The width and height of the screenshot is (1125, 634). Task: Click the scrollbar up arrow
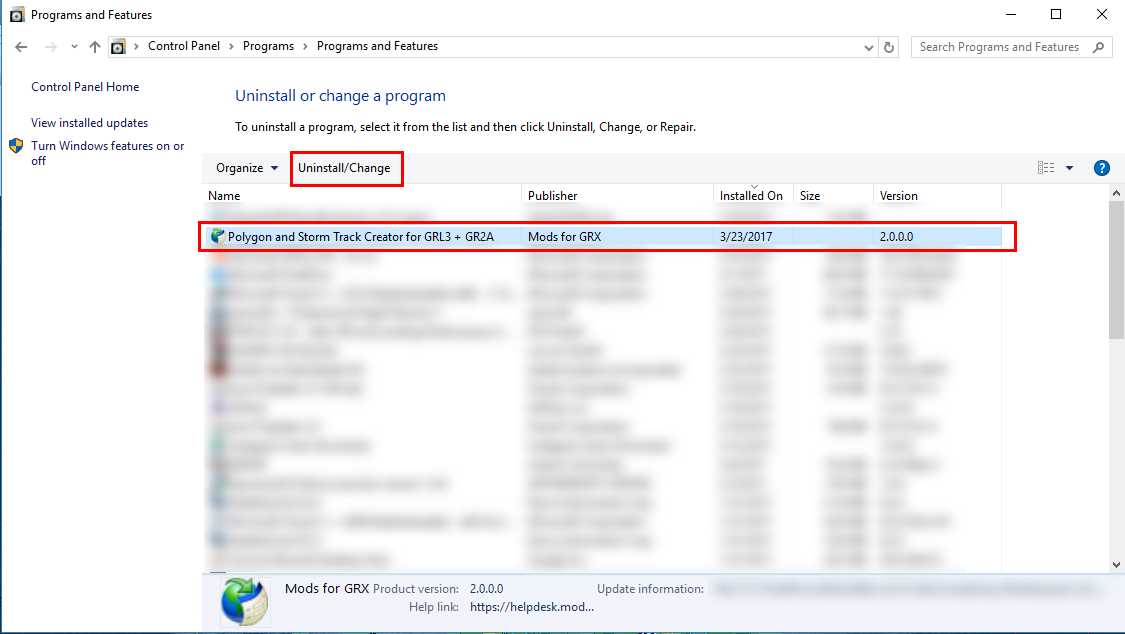1116,193
